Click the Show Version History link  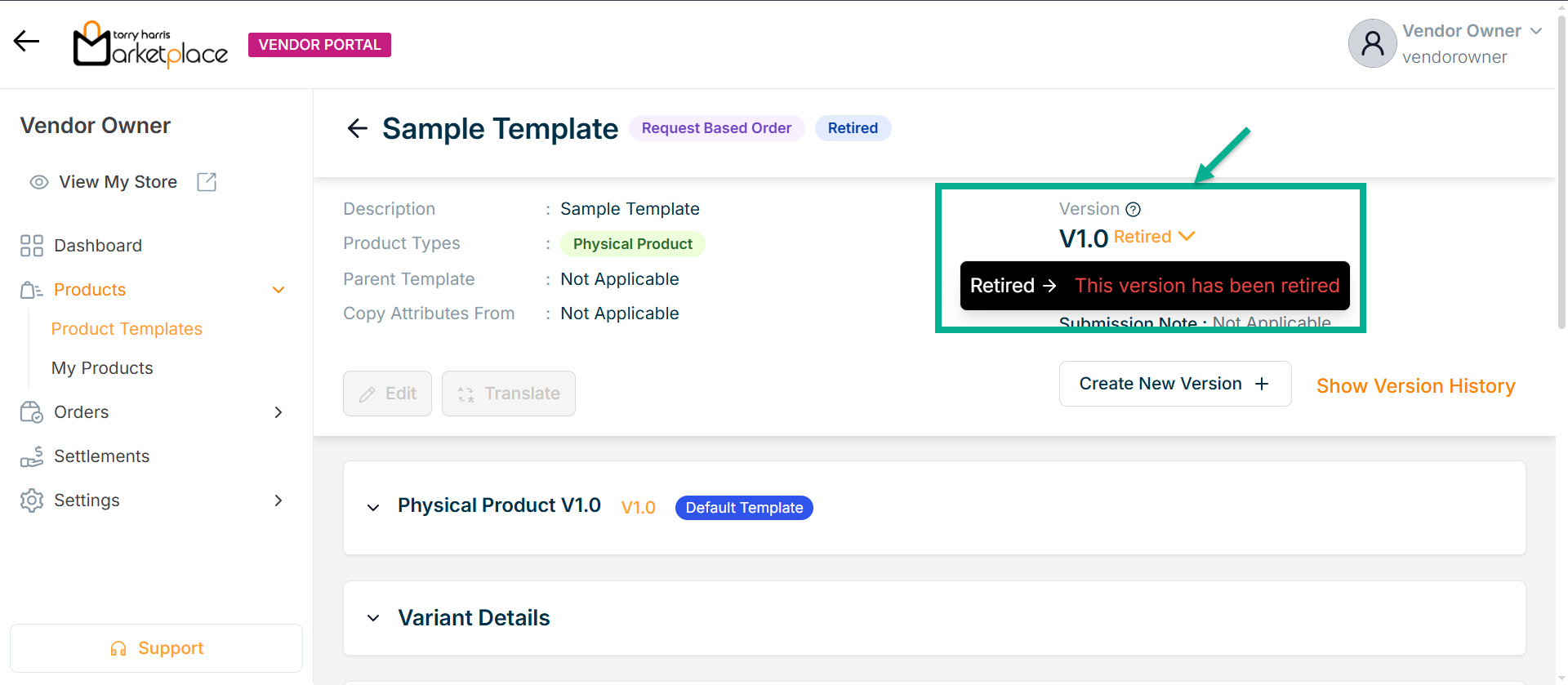[x=1415, y=386]
